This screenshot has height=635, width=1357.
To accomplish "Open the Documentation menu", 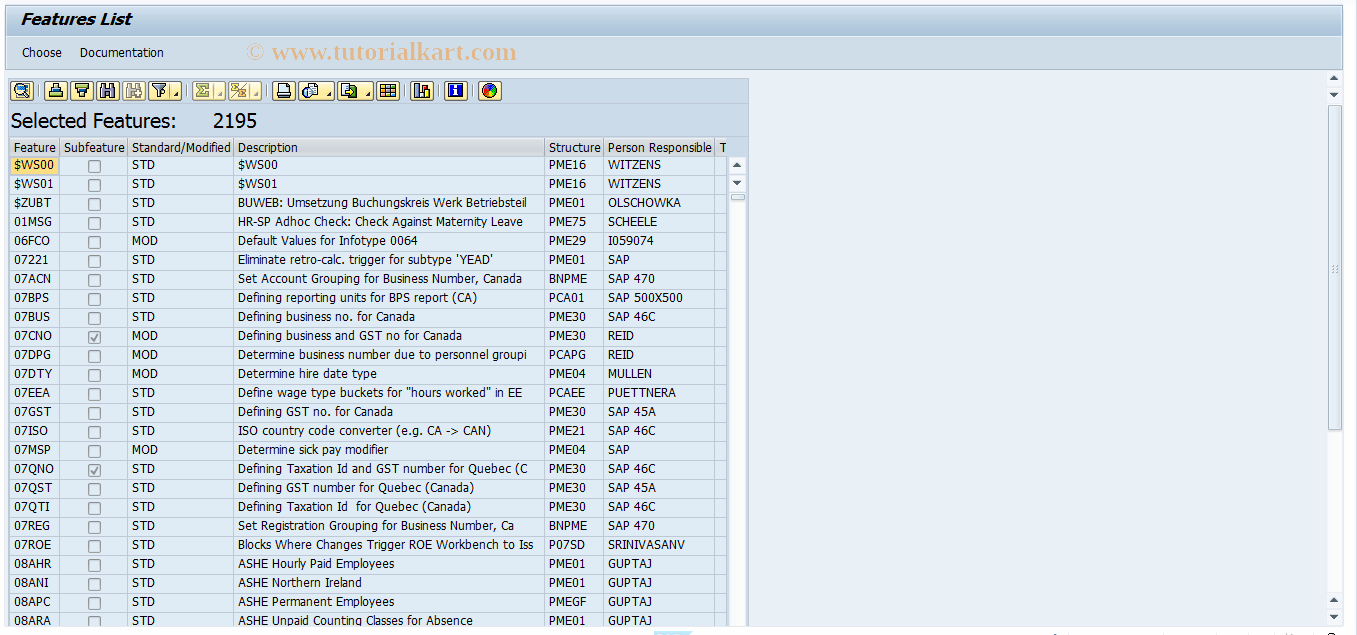I will click(122, 53).
